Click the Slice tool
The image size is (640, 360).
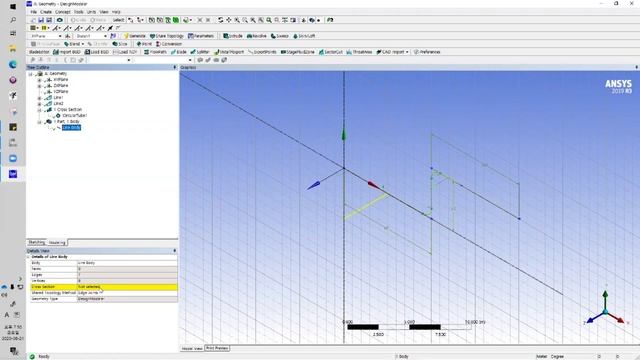click(x=120, y=44)
